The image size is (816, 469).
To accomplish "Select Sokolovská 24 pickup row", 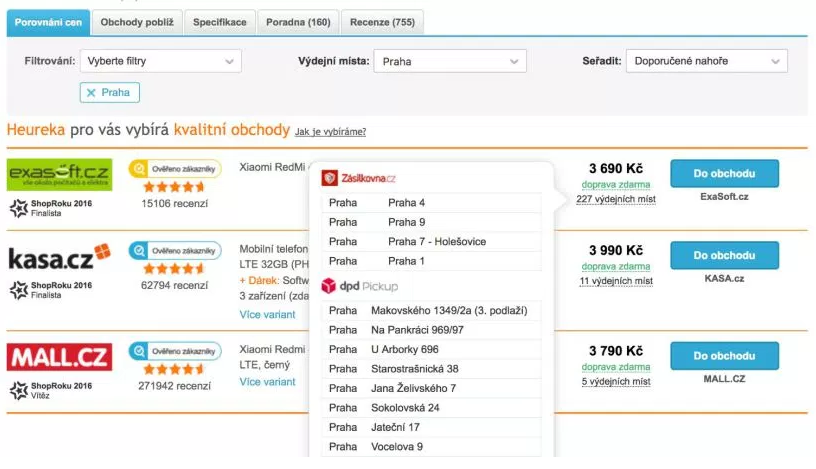I will click(x=431, y=408).
